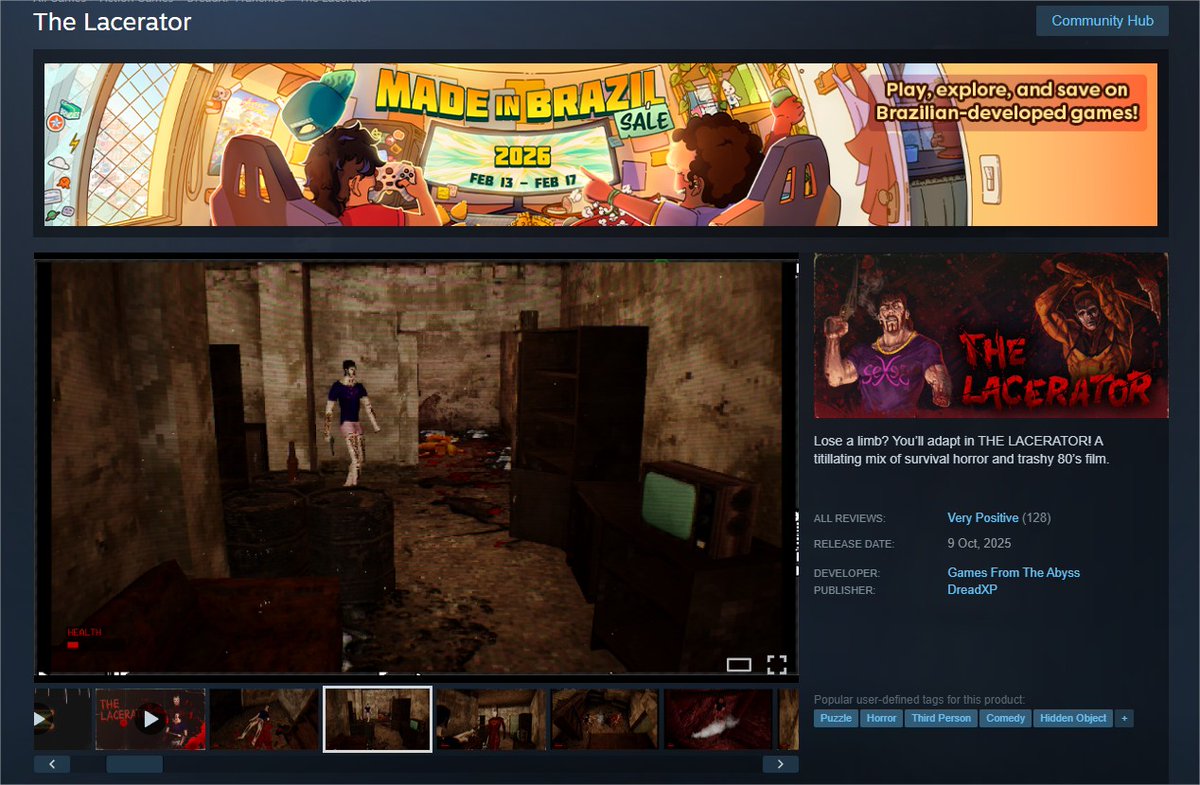Expand more tags with plus button
Viewport: 1200px width, 785px height.
[x=1125, y=718]
